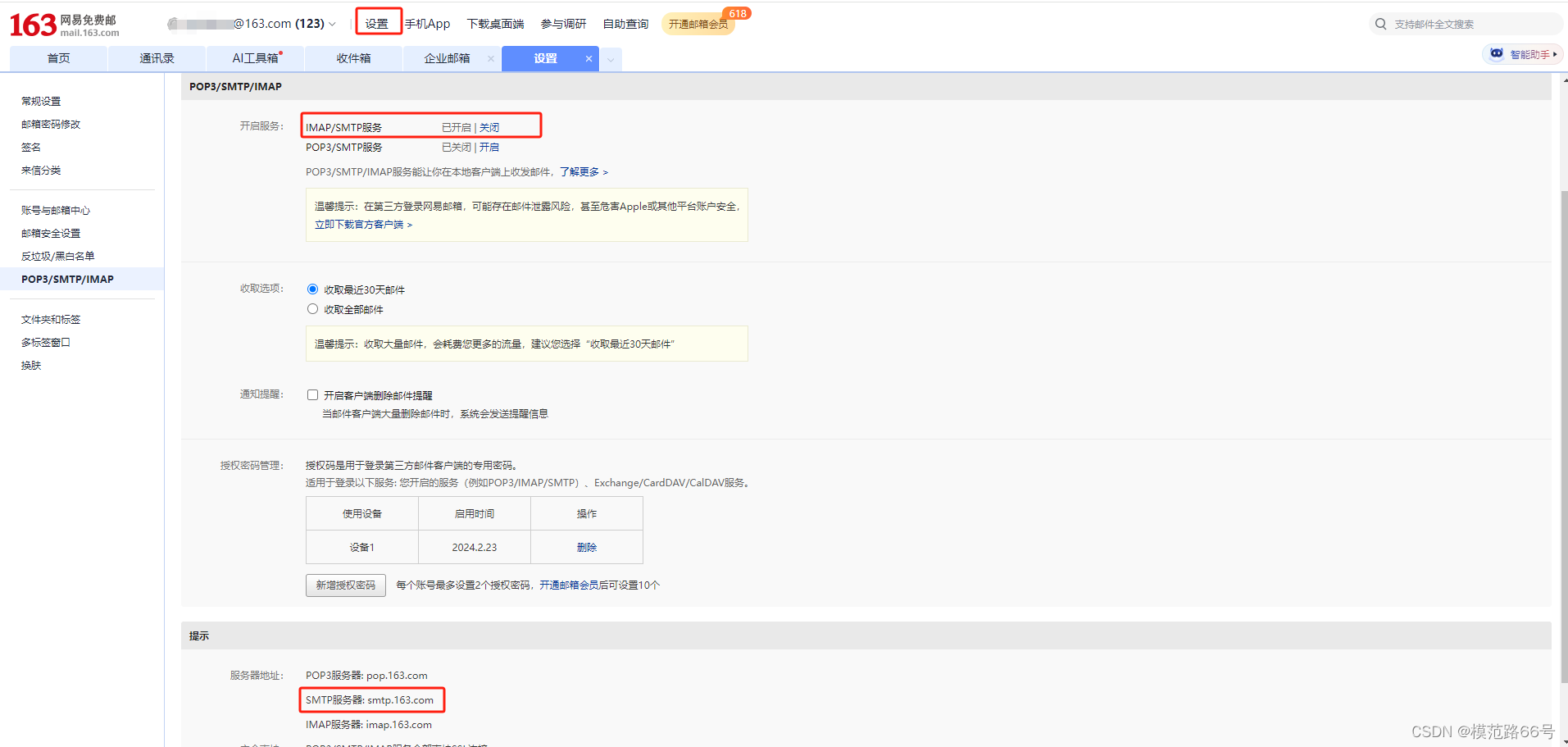
Task: Click the 使用设备 column header
Action: [362, 514]
